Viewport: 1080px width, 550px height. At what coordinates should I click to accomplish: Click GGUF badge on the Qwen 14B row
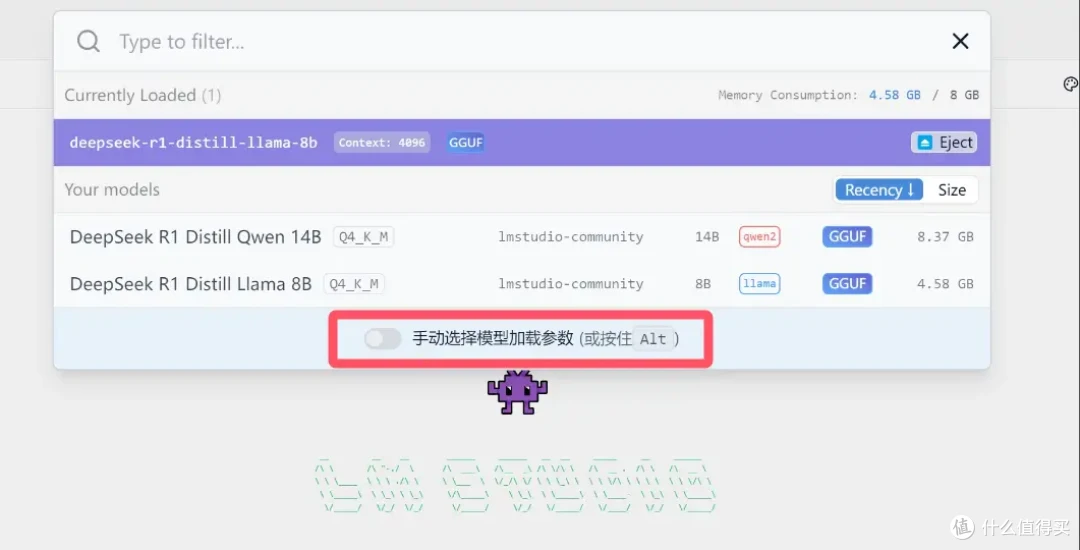click(847, 237)
